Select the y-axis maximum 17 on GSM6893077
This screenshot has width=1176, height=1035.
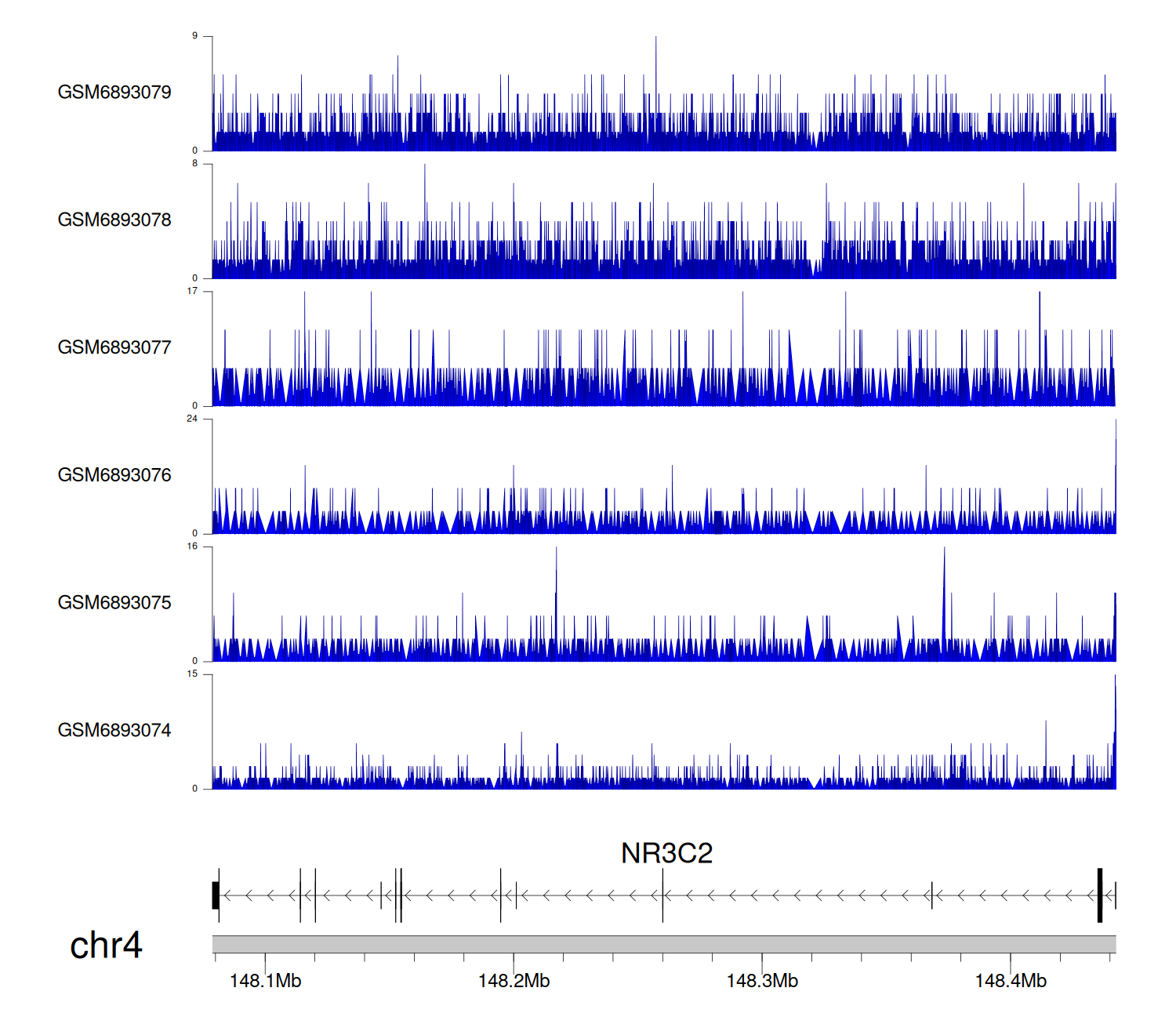[x=192, y=291]
